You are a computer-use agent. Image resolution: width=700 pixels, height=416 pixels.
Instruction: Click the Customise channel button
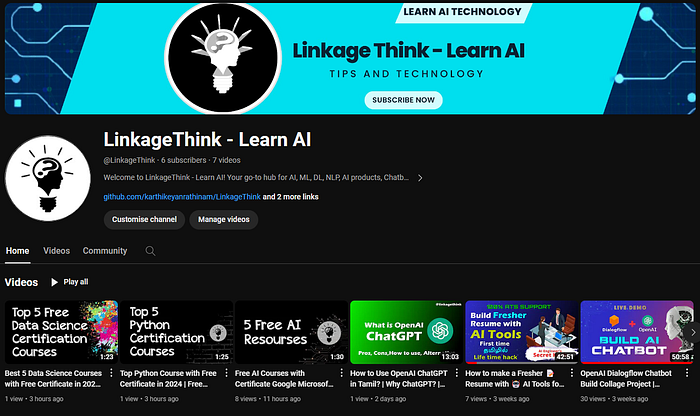tap(144, 220)
